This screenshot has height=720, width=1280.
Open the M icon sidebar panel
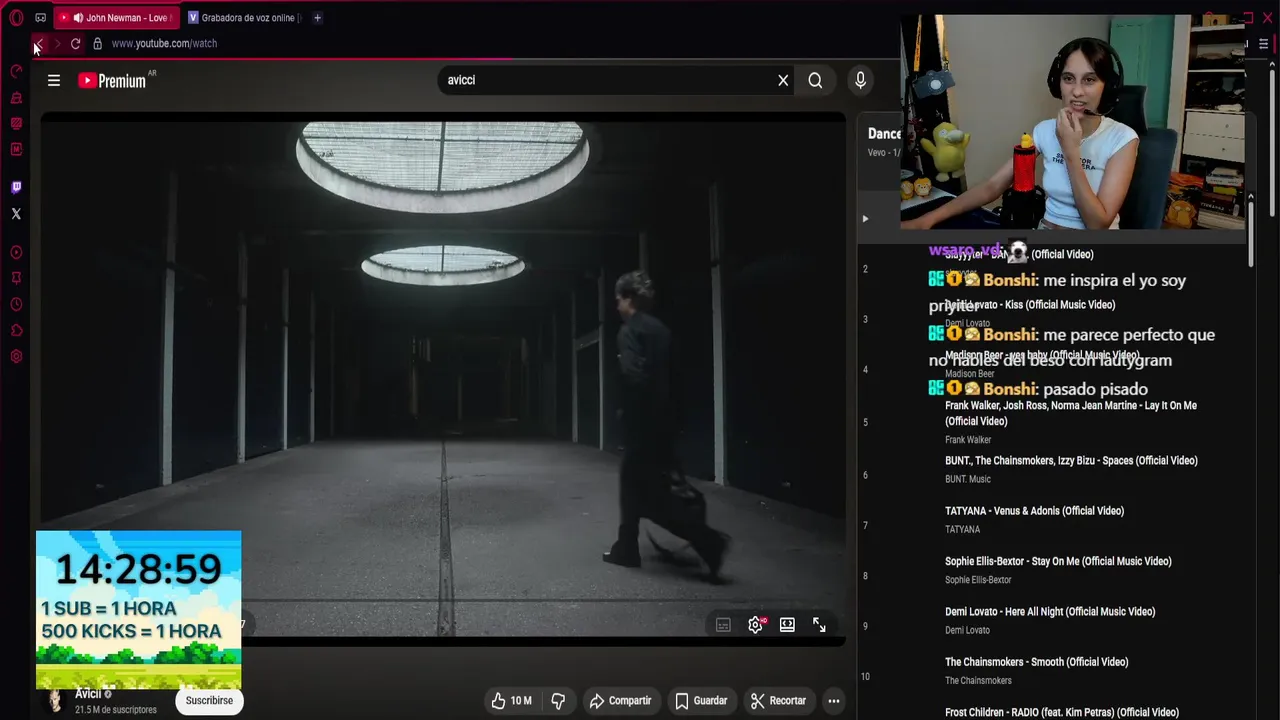(x=16, y=149)
